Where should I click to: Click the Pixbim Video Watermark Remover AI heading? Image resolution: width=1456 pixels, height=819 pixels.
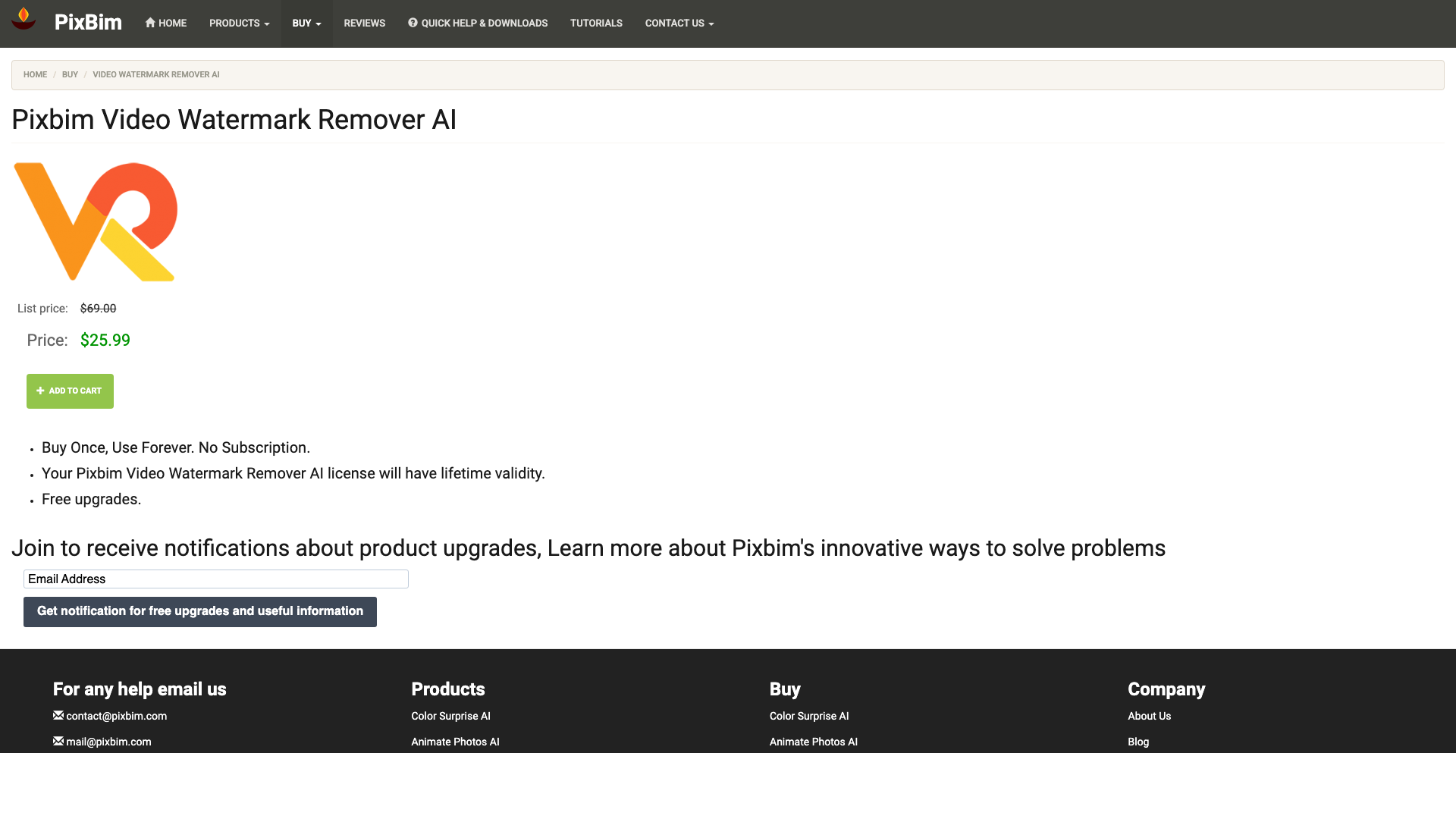(234, 120)
